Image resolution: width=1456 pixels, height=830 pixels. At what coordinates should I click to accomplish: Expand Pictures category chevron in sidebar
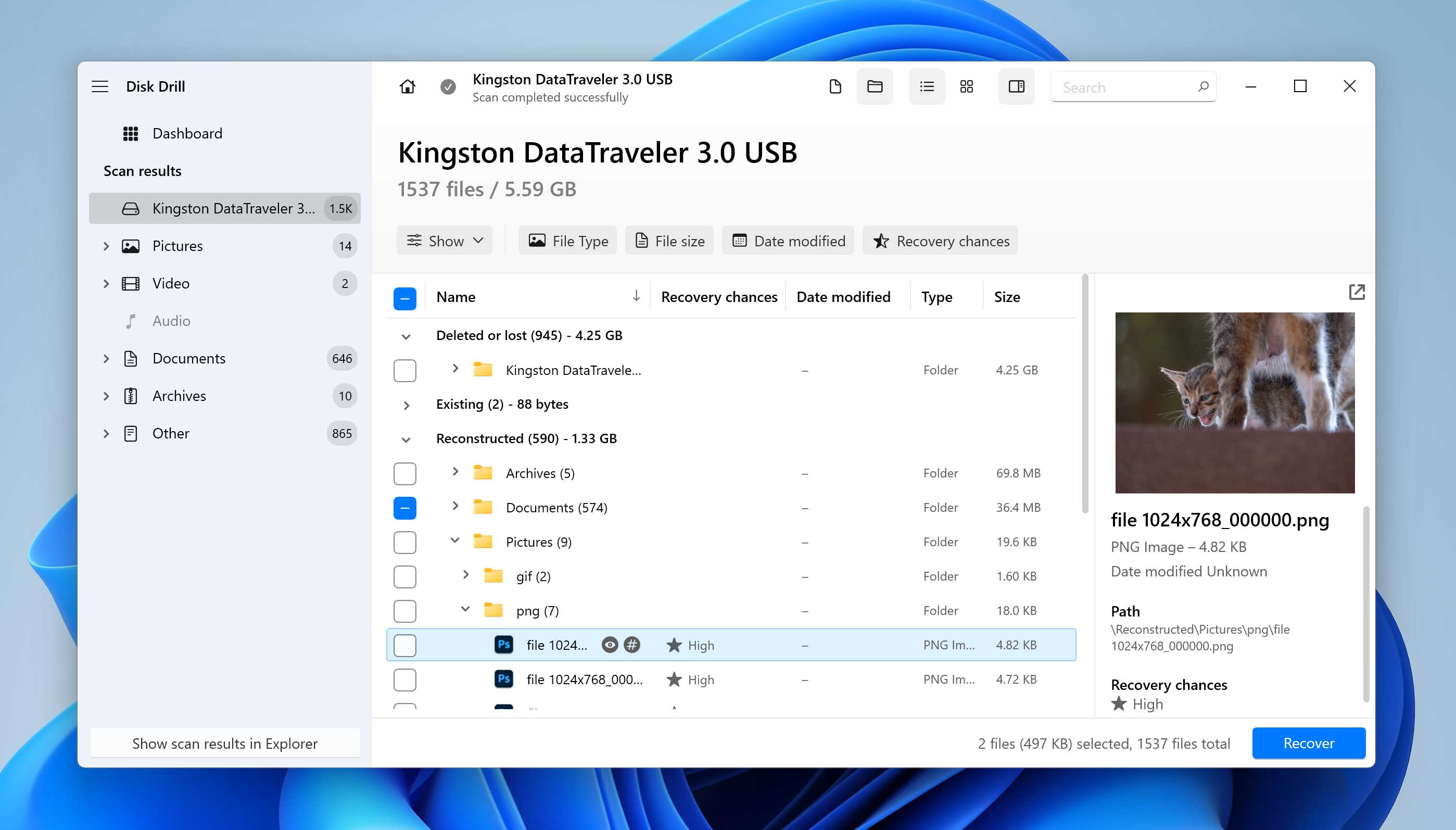click(106, 246)
